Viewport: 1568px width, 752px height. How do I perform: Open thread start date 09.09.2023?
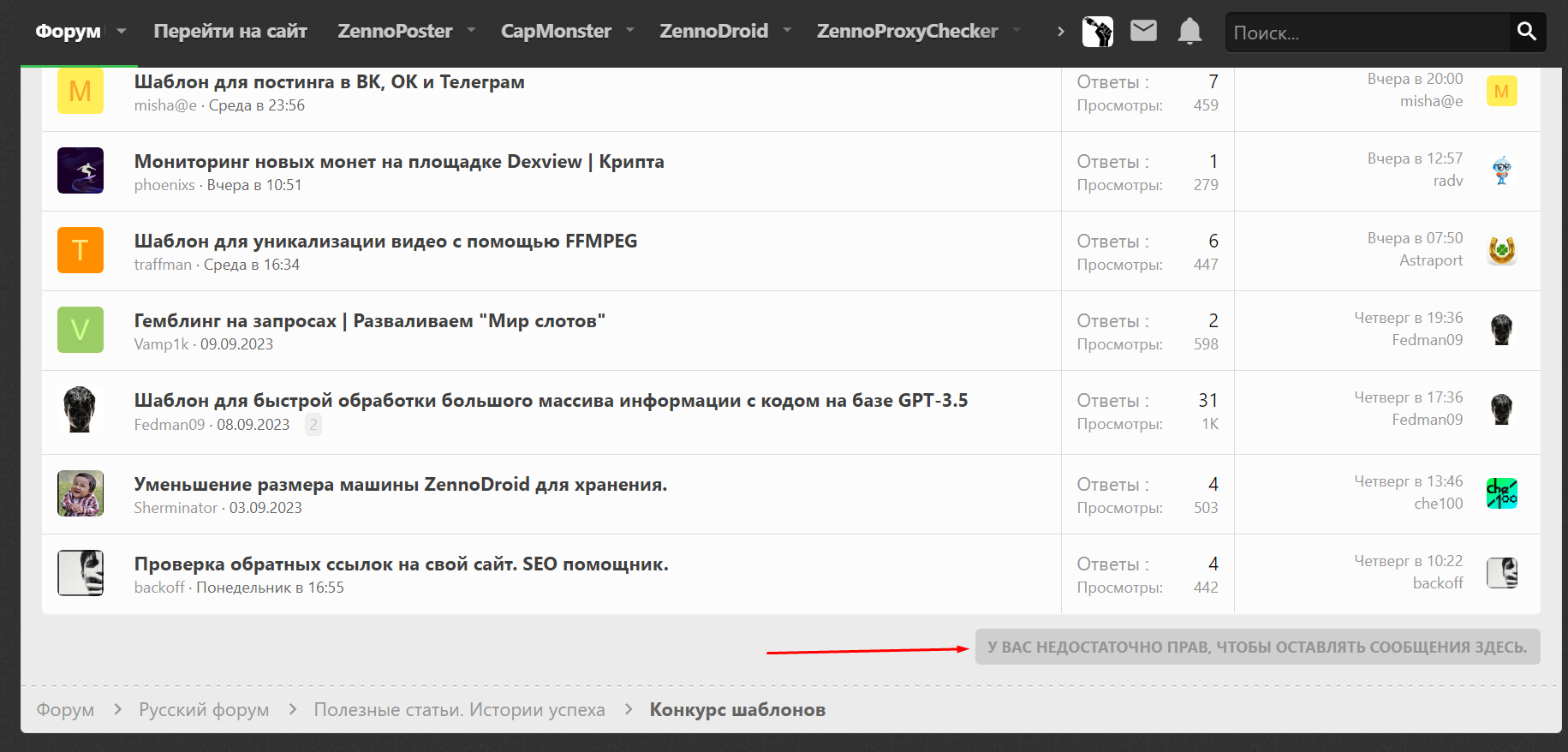(236, 344)
